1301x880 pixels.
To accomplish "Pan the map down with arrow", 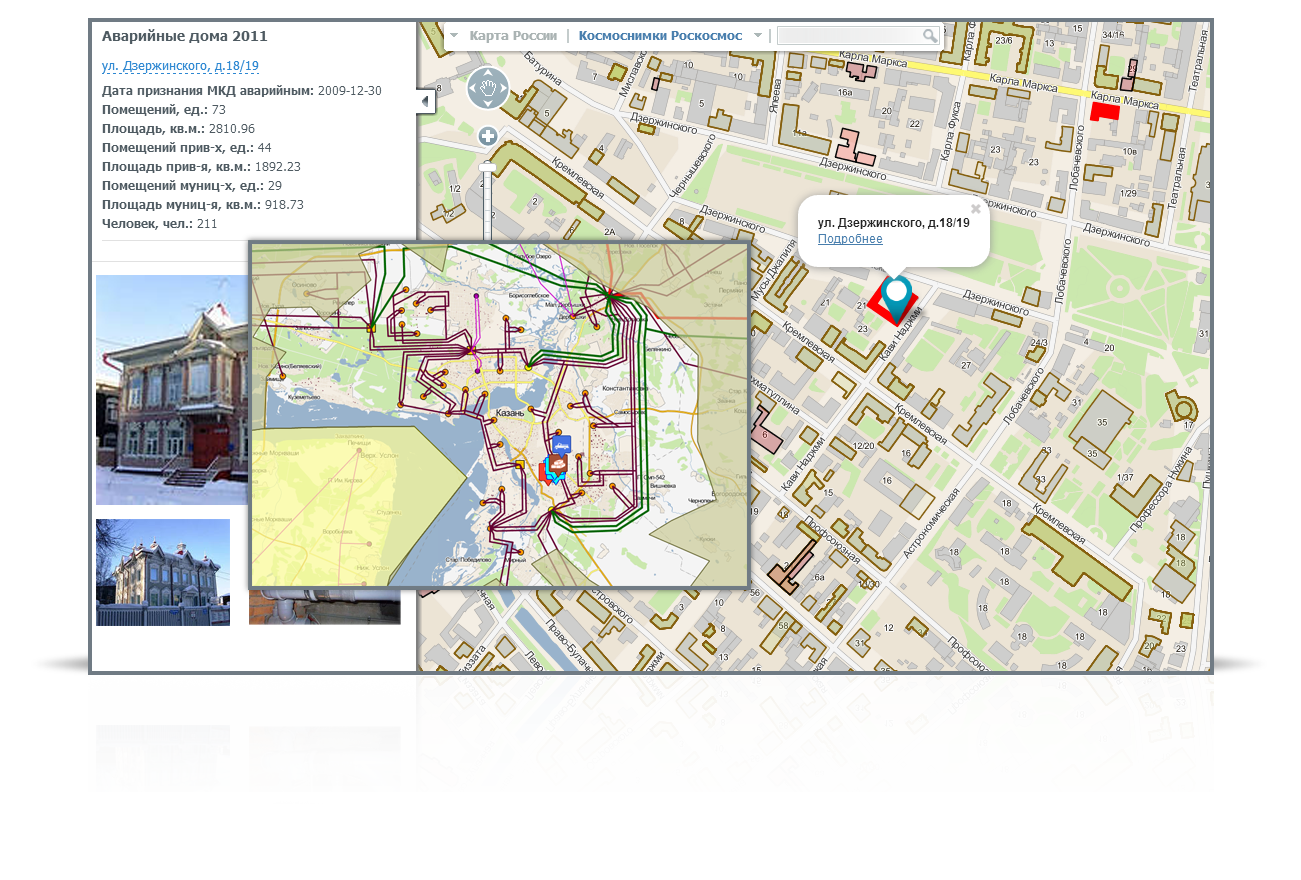I will pos(488,104).
